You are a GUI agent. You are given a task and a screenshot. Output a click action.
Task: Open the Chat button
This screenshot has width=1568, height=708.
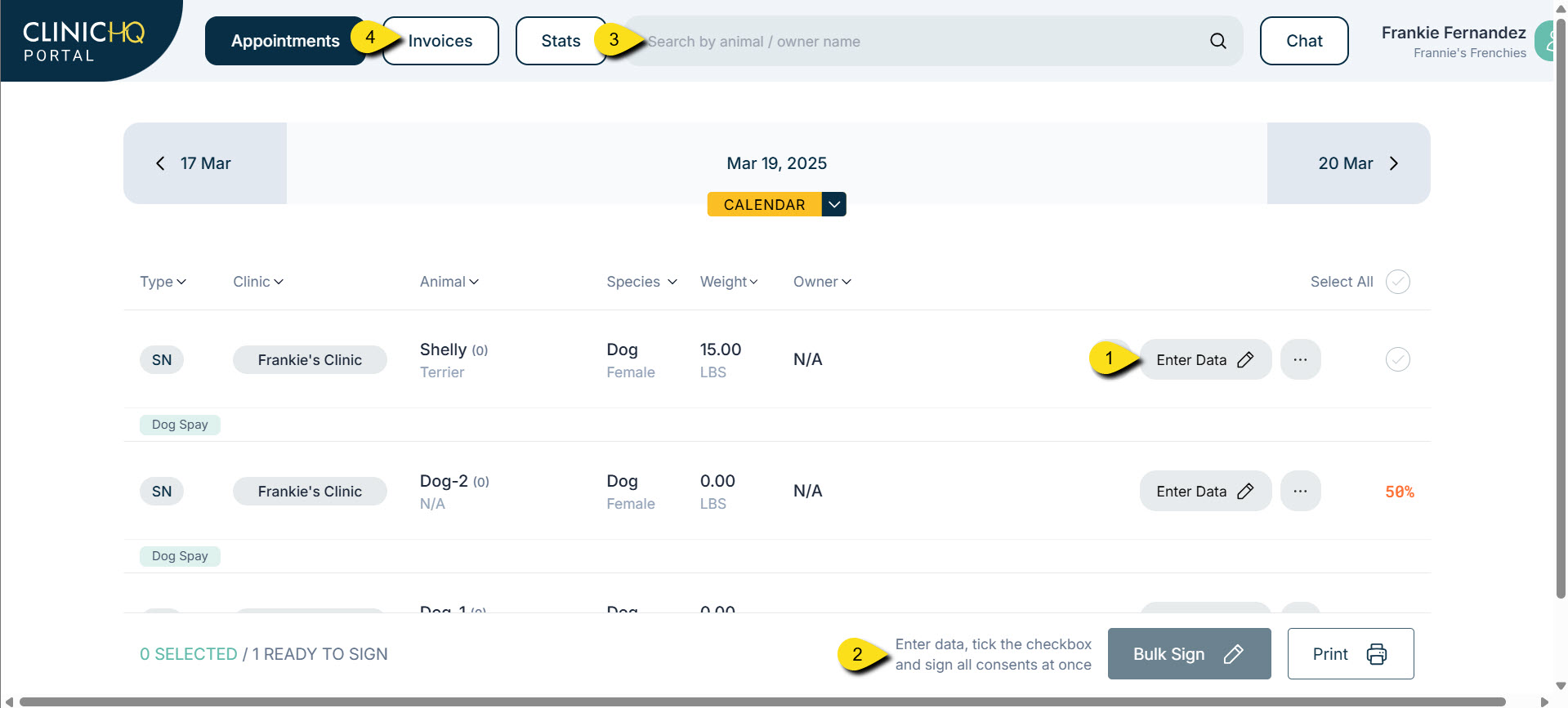(1303, 41)
